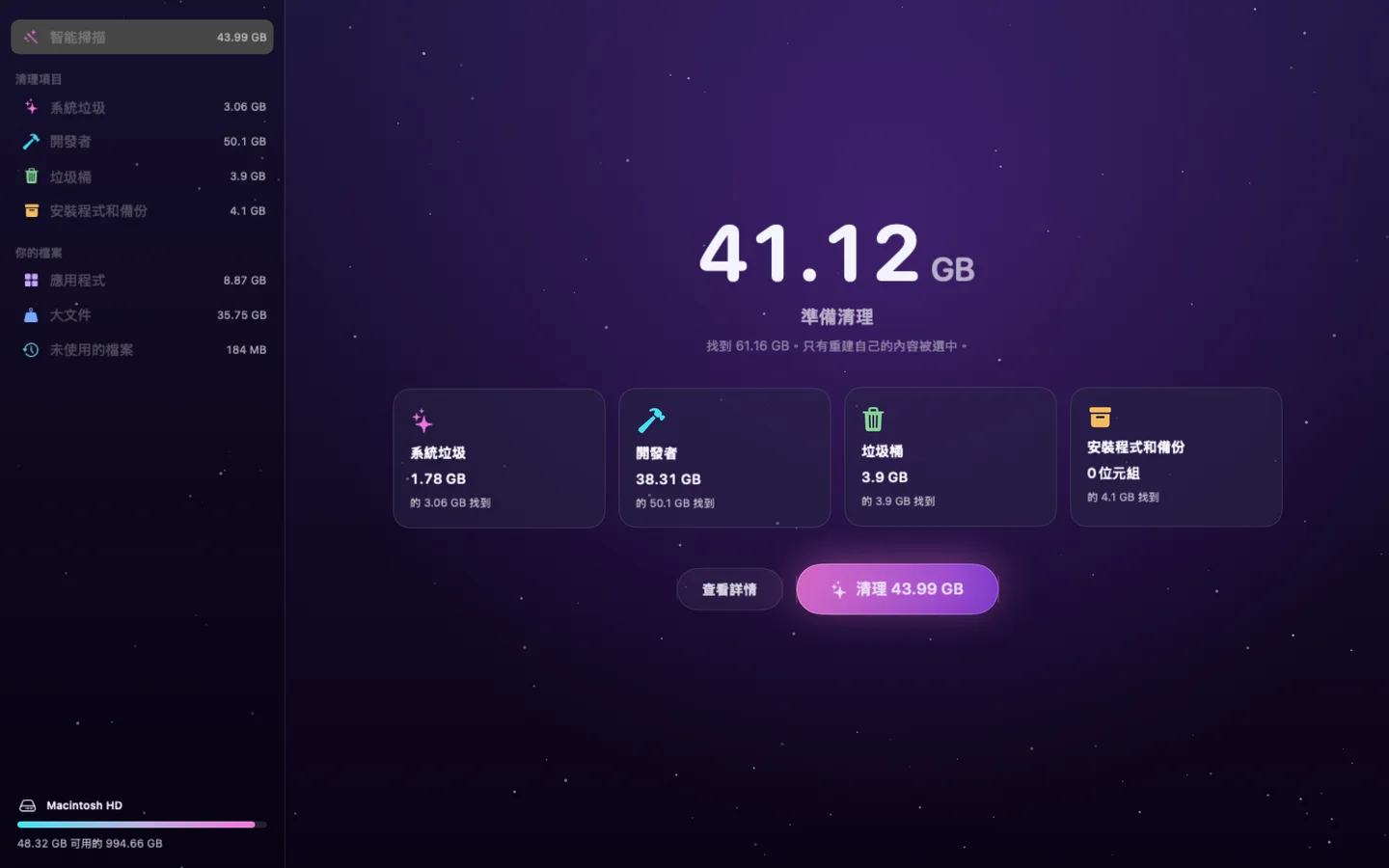Viewport: 1389px width, 868px height.
Task: Open the 安裝程式和備份 sidebar label
Action: [x=98, y=211]
